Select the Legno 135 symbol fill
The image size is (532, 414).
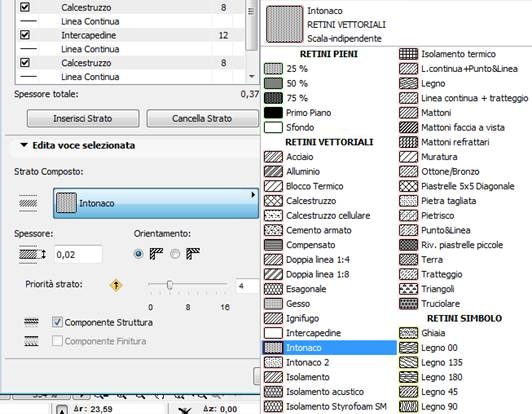click(x=408, y=362)
